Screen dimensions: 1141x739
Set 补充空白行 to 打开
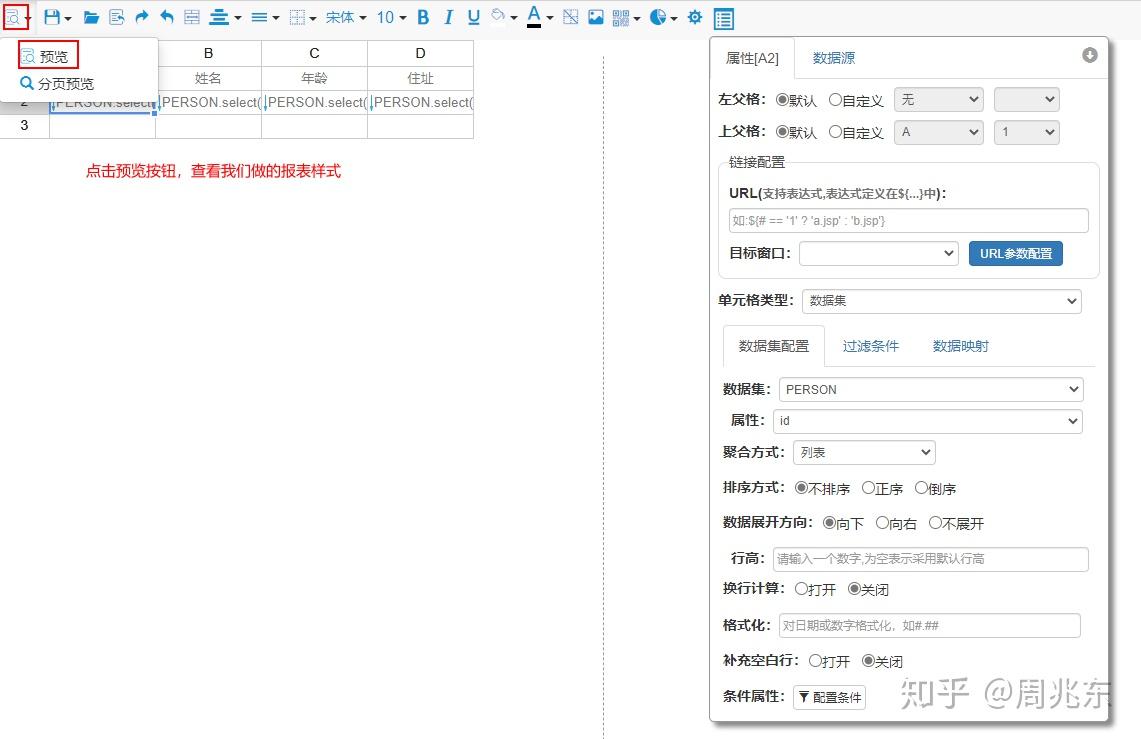point(815,661)
